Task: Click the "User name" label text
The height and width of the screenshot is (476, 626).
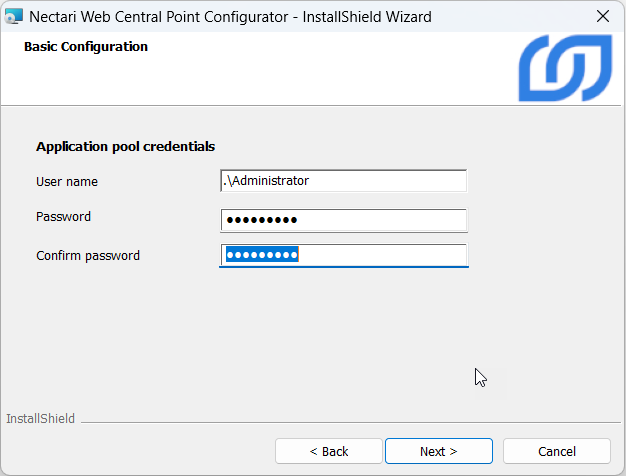Action: pyautogui.click(x=67, y=182)
